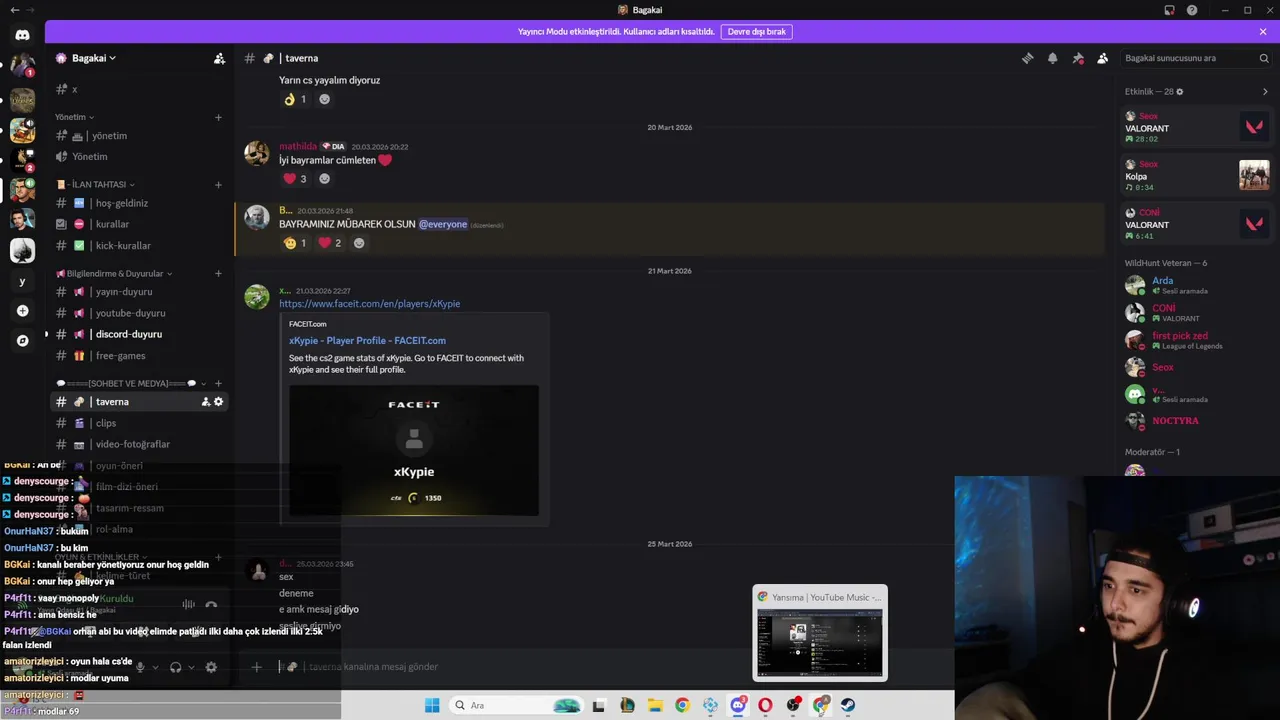Image resolution: width=1280 pixels, height=720 pixels.
Task: Toggle heart reaction with count 3
Action: (295, 179)
